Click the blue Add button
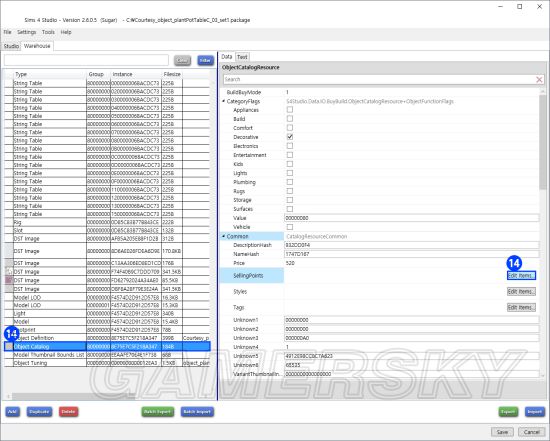Image resolution: width=550 pixels, height=441 pixels. [x=12, y=412]
